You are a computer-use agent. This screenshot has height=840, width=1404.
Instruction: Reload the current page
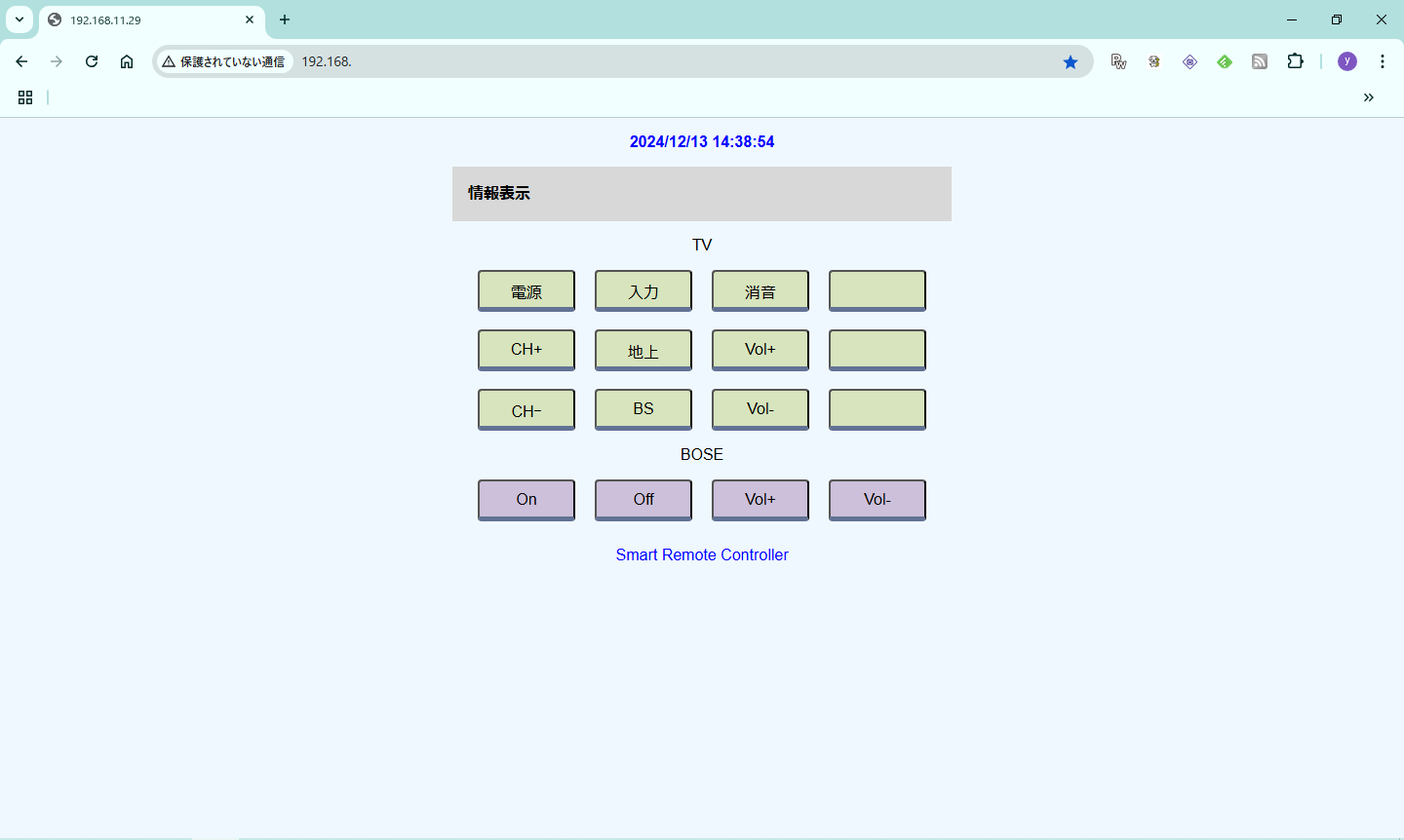coord(92,61)
